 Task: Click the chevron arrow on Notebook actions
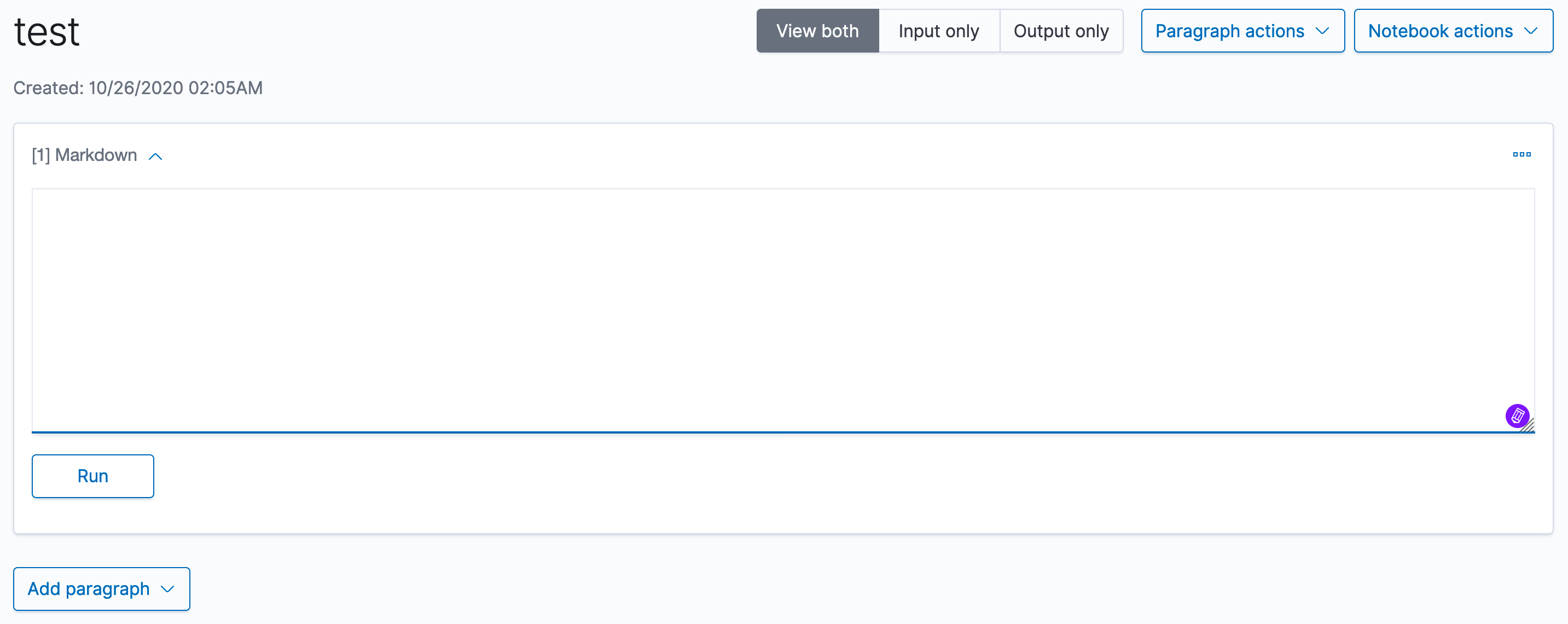coord(1530,31)
